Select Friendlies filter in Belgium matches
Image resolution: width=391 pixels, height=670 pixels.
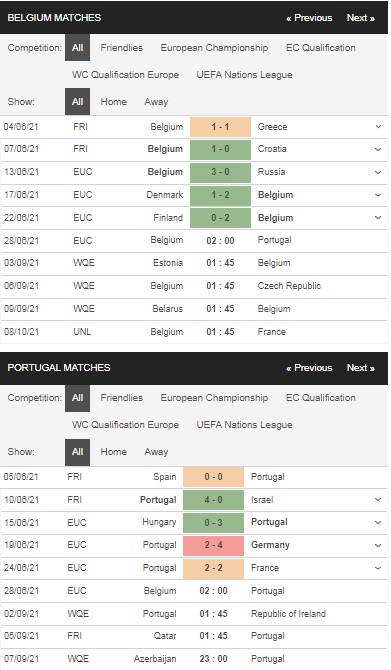click(x=121, y=48)
